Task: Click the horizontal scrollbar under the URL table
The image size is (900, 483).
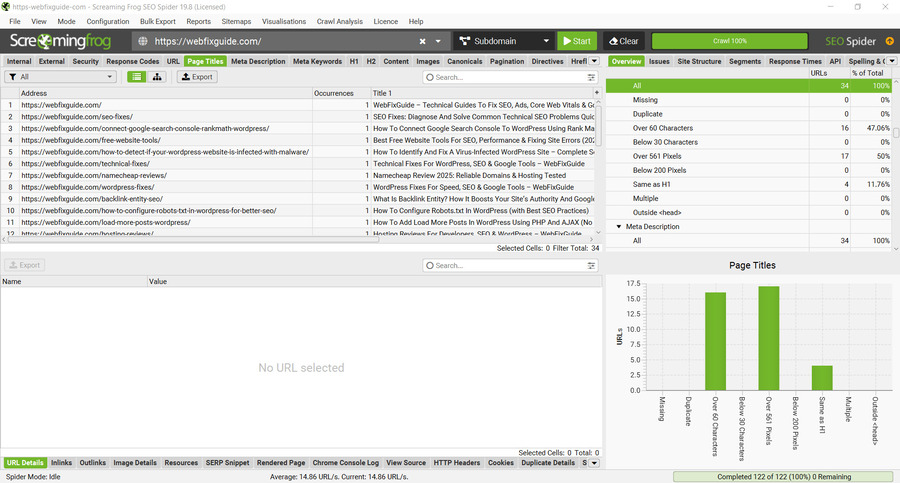Action: point(193,239)
